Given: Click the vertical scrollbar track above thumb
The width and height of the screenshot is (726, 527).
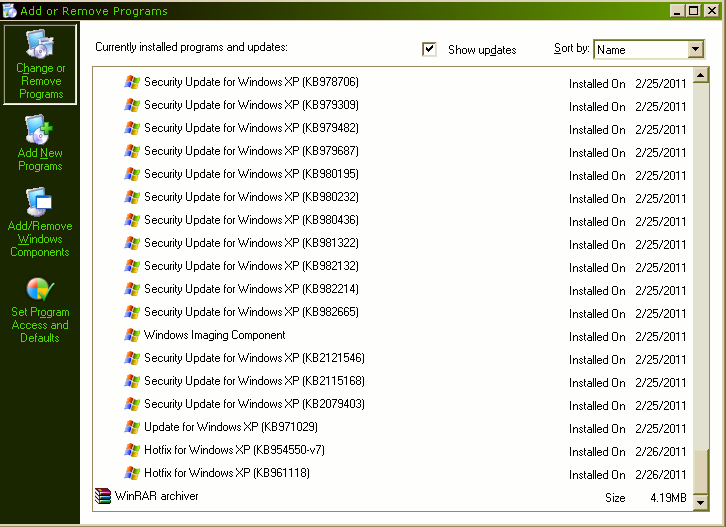Looking at the screenshot, I should point(701,266).
